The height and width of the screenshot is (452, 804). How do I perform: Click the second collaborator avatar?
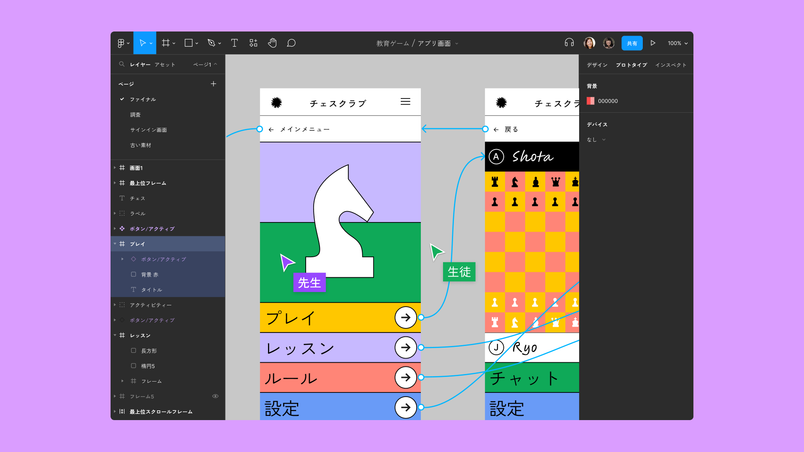pyautogui.click(x=609, y=43)
